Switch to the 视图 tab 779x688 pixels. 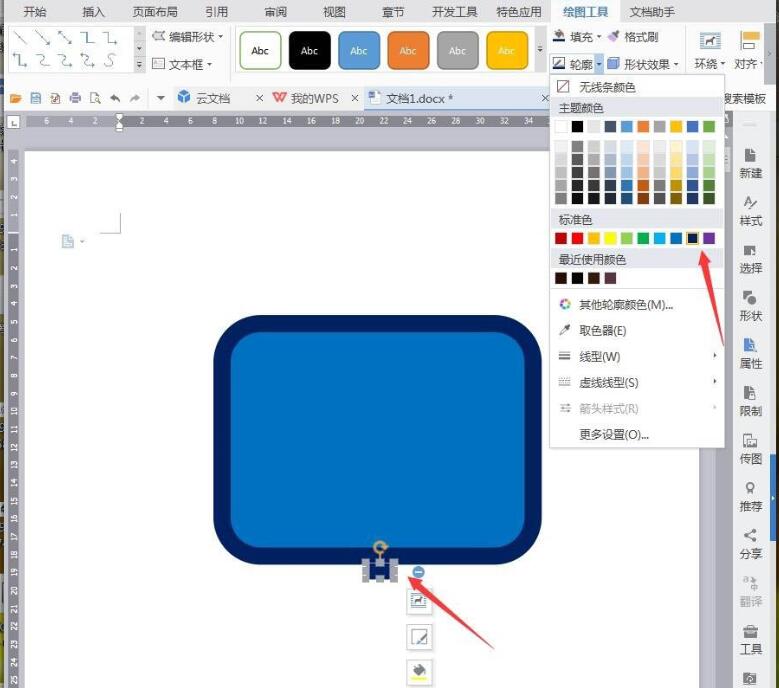pyautogui.click(x=334, y=11)
